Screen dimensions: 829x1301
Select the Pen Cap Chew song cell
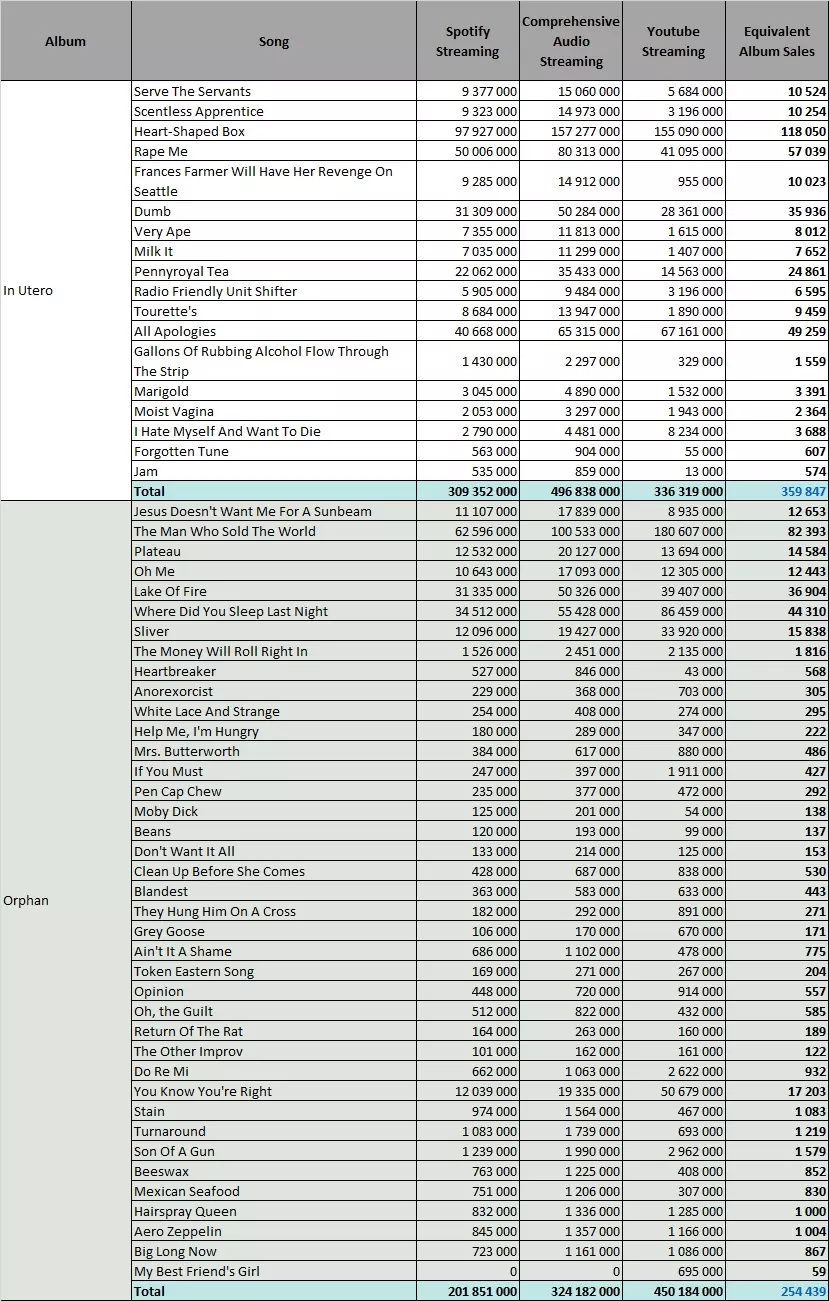point(274,791)
